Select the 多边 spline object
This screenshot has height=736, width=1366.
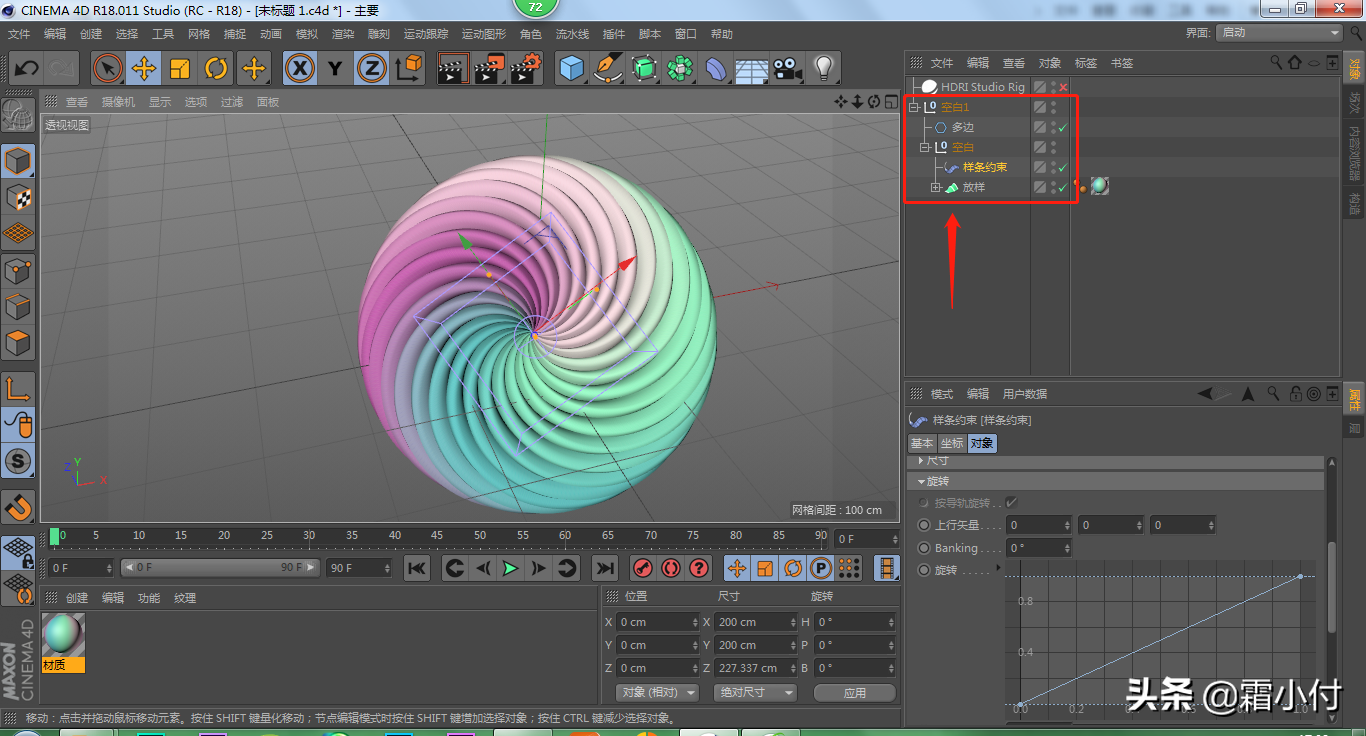[962, 127]
